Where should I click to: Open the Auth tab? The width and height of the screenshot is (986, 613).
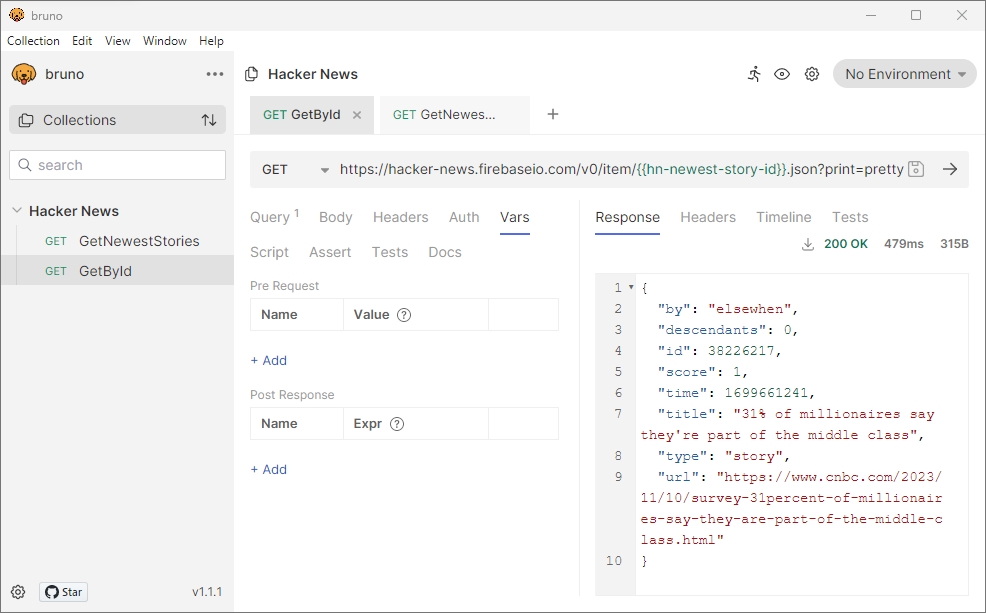point(464,217)
